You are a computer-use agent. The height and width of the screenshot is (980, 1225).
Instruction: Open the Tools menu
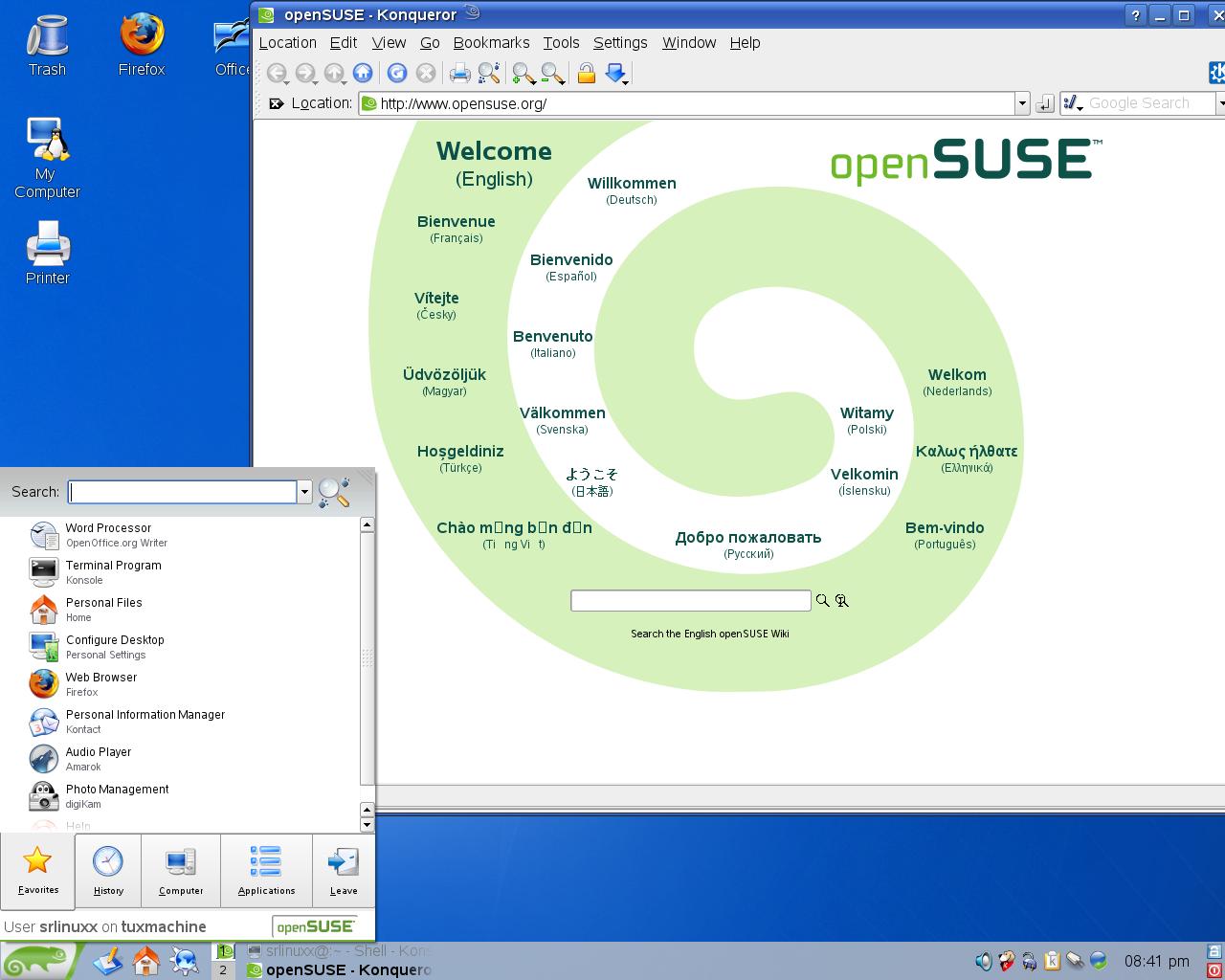[x=561, y=42]
